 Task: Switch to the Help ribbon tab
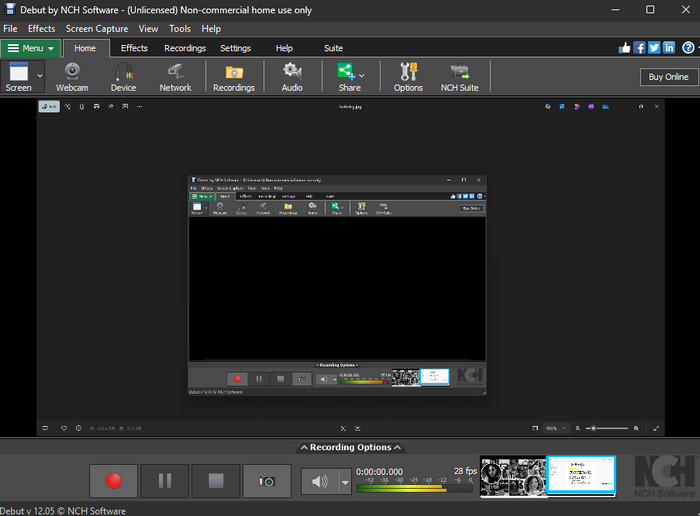[284, 48]
